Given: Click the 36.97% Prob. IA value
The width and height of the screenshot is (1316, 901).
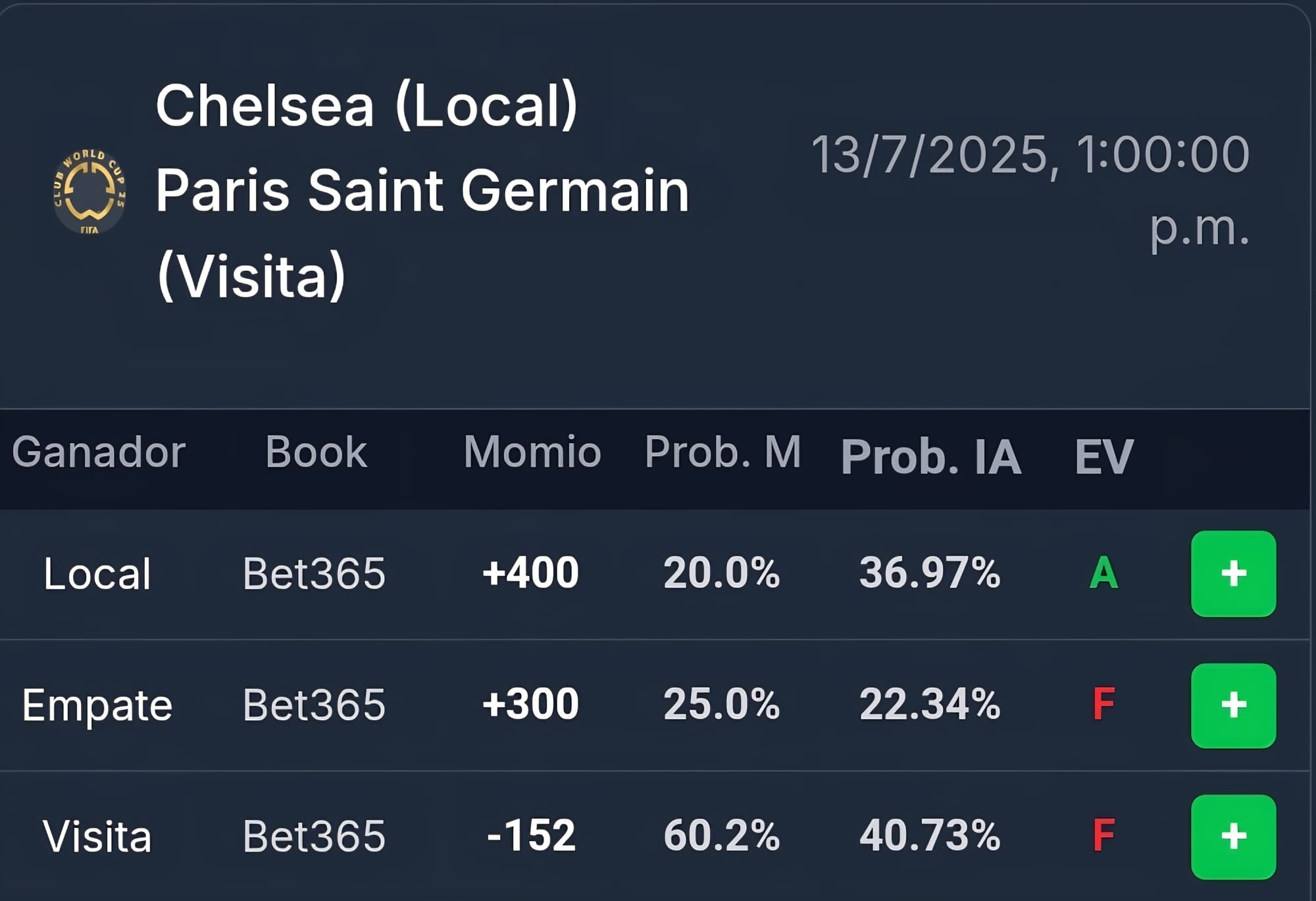Looking at the screenshot, I should coord(930,573).
